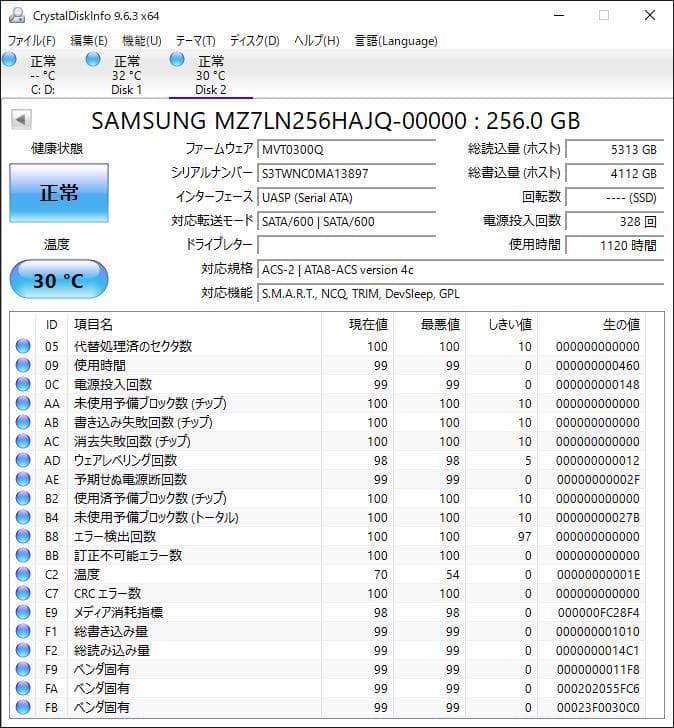Click status orb for attribute F2 row
Screen dimensions: 674x728
23,651
